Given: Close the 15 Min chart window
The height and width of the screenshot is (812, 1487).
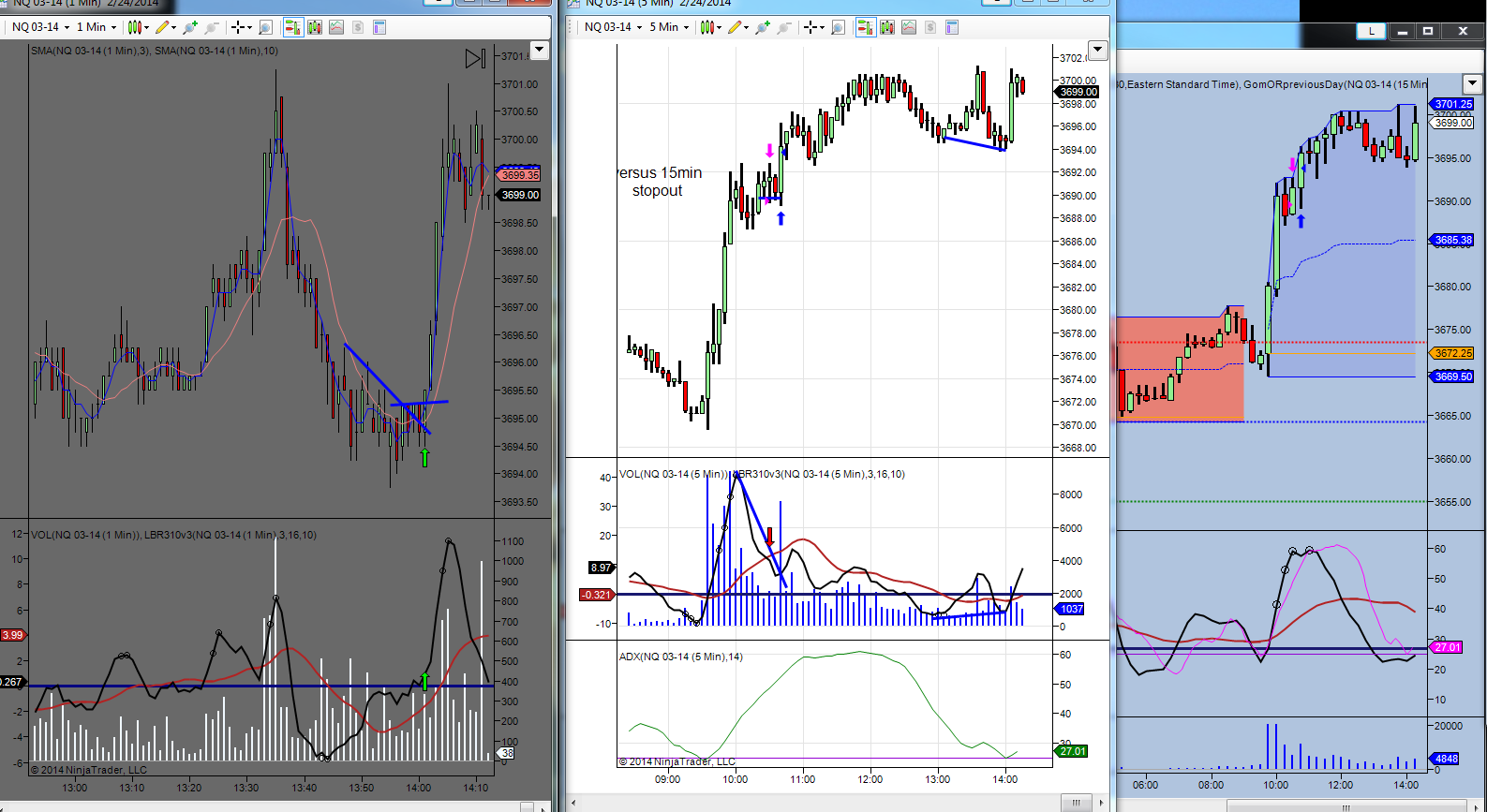Looking at the screenshot, I should click(x=1463, y=31).
